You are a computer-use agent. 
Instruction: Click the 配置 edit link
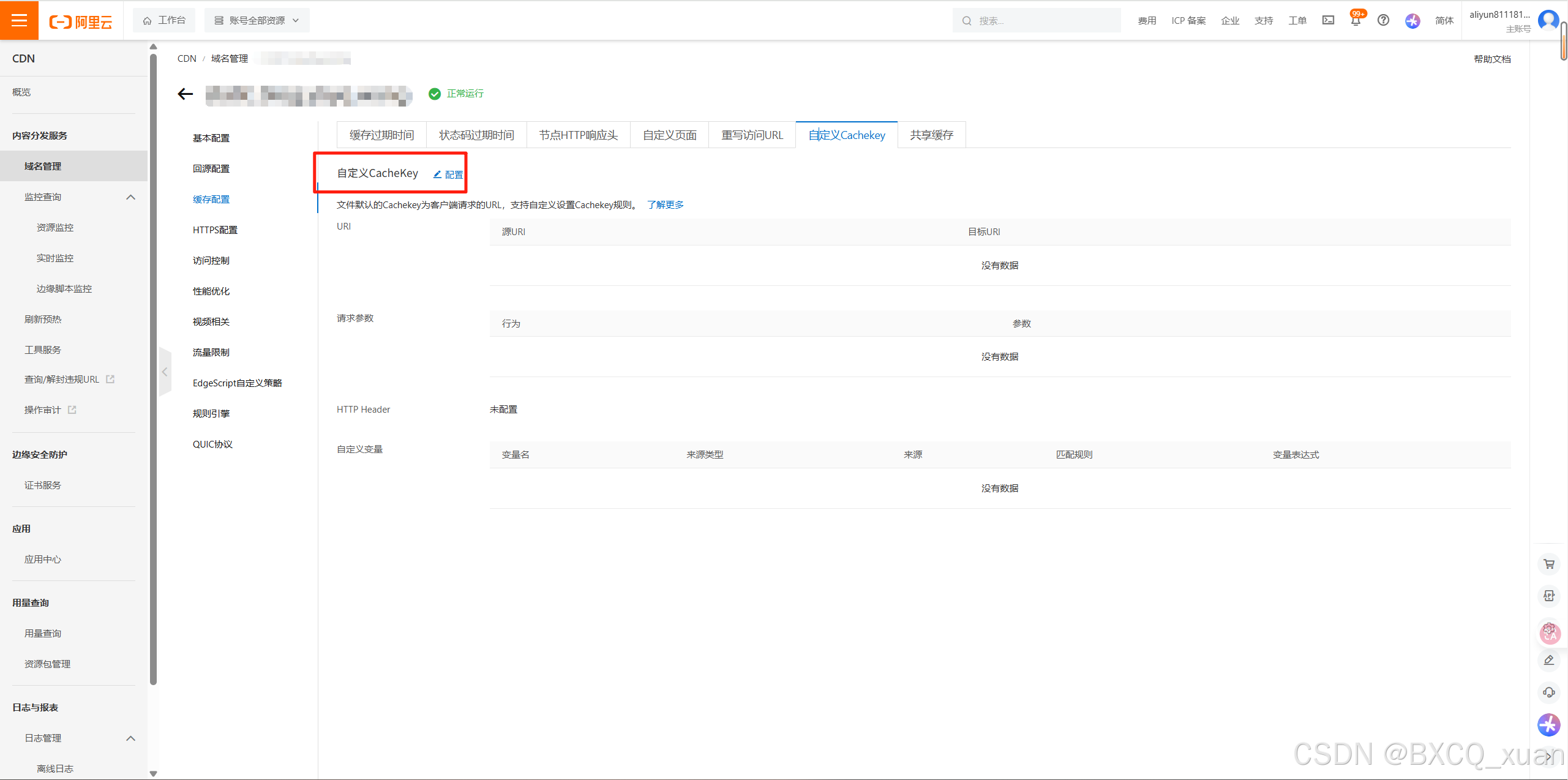[448, 174]
